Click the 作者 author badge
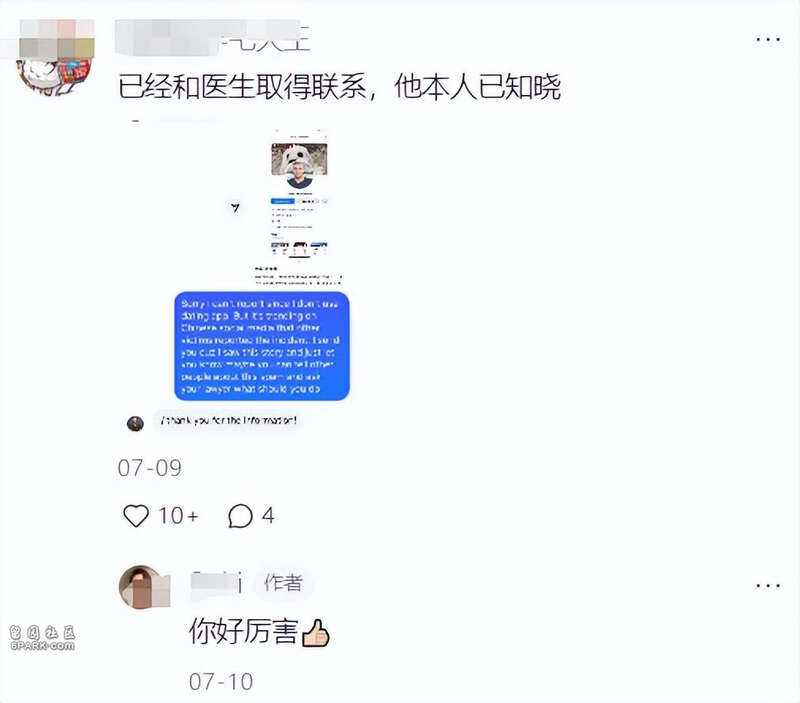This screenshot has height=703, width=800. (283, 583)
